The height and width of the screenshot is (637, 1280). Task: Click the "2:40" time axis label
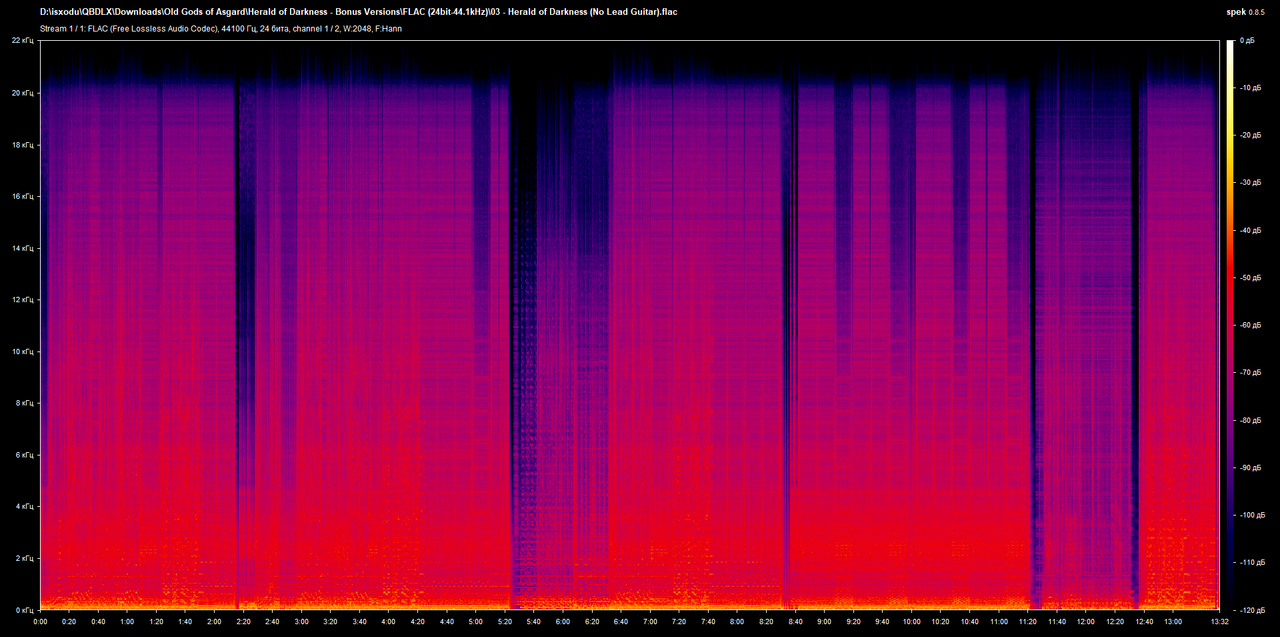tap(272, 621)
